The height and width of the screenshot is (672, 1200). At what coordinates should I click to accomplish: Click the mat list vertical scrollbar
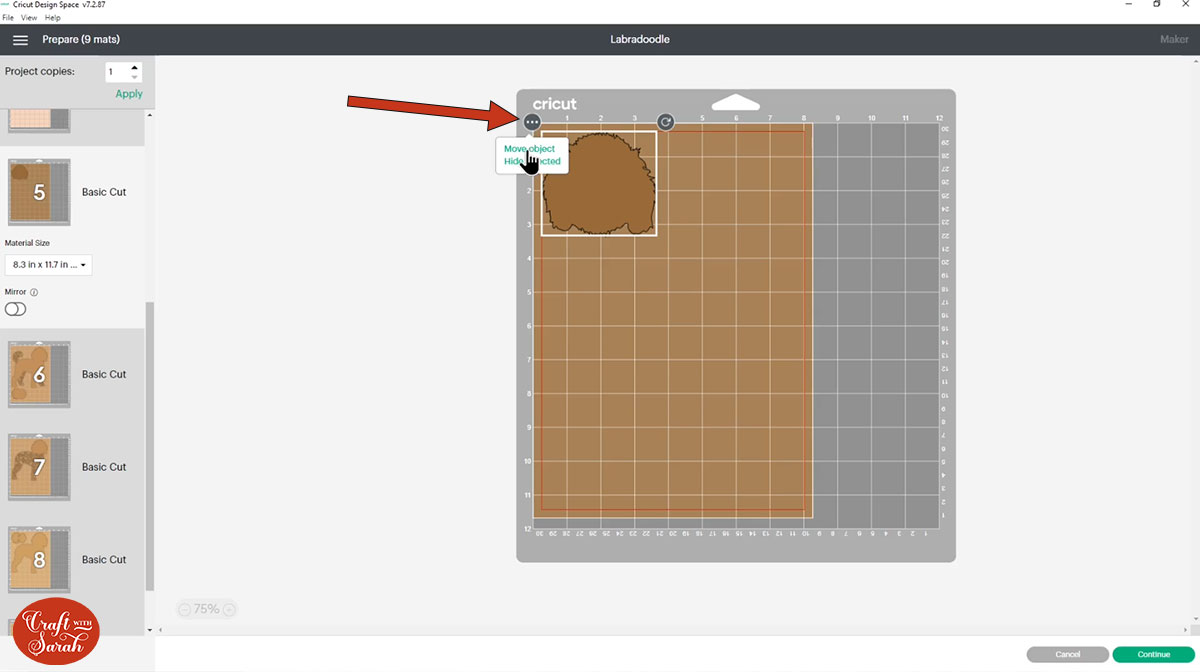150,445
